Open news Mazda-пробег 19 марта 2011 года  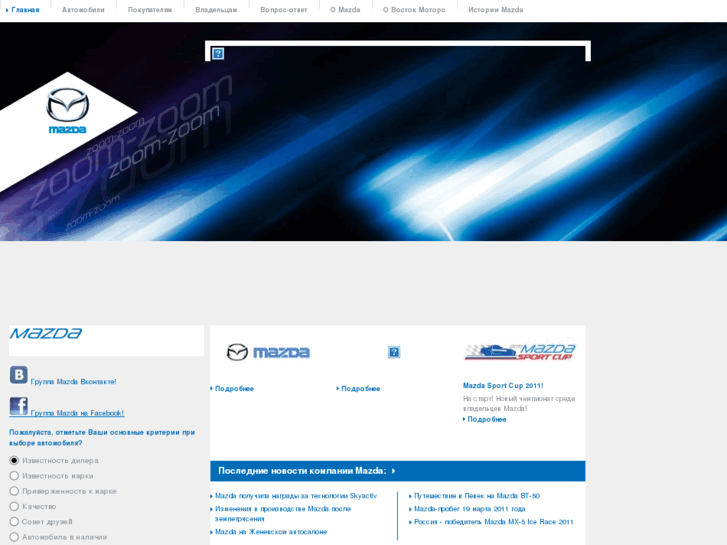(470, 509)
